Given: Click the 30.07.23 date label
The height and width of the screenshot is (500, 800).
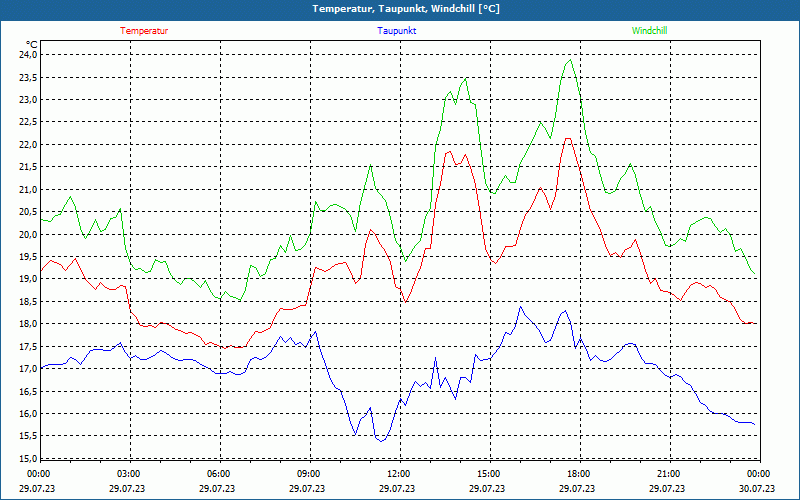Looking at the screenshot, I should [758, 489].
